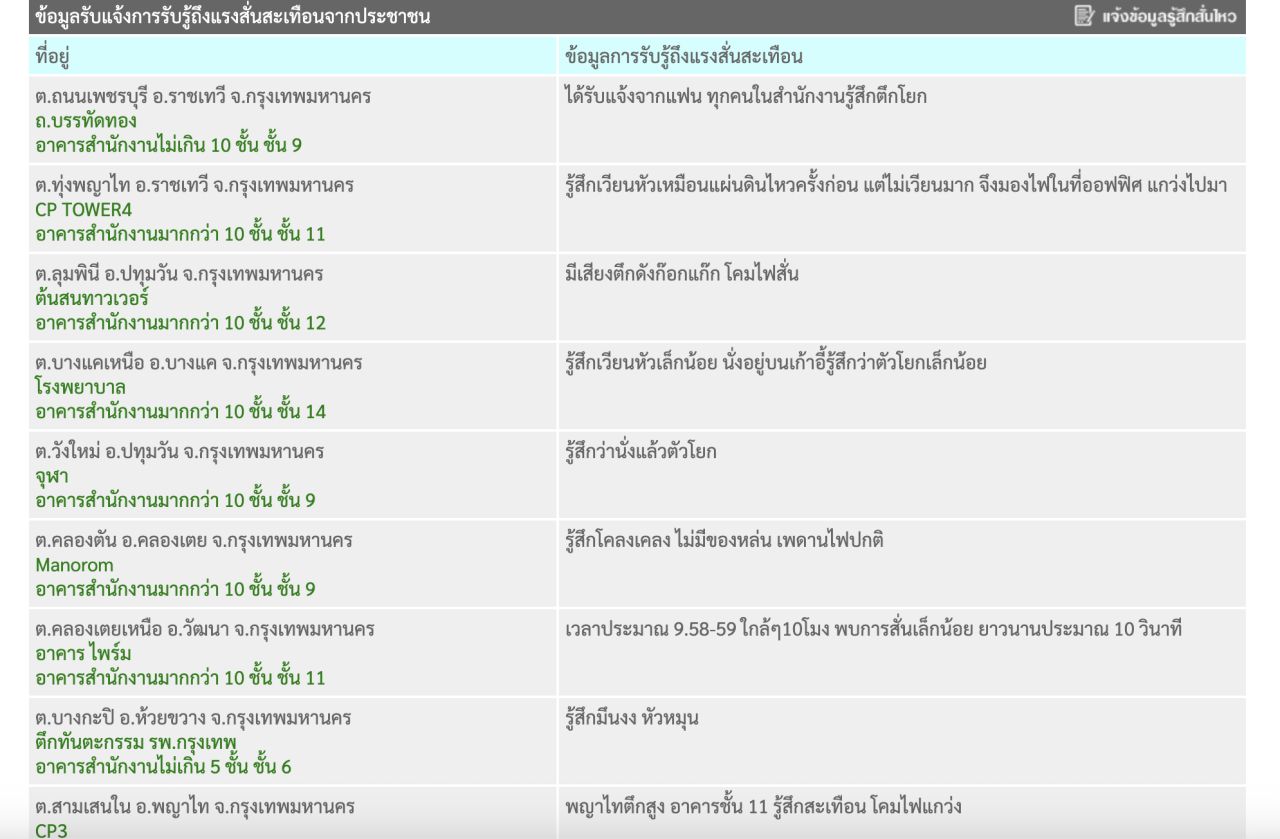Click the CP3 building name
Screen dimensions: 1280x839
click(51, 830)
